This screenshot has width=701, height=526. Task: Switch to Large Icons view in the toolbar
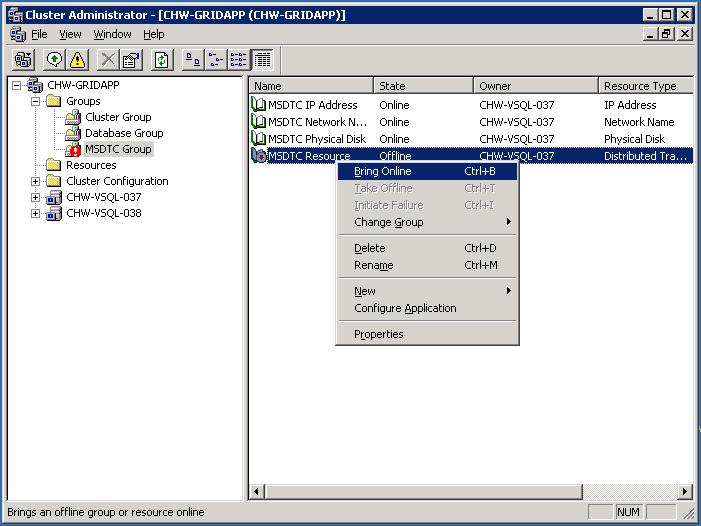pyautogui.click(x=193, y=59)
